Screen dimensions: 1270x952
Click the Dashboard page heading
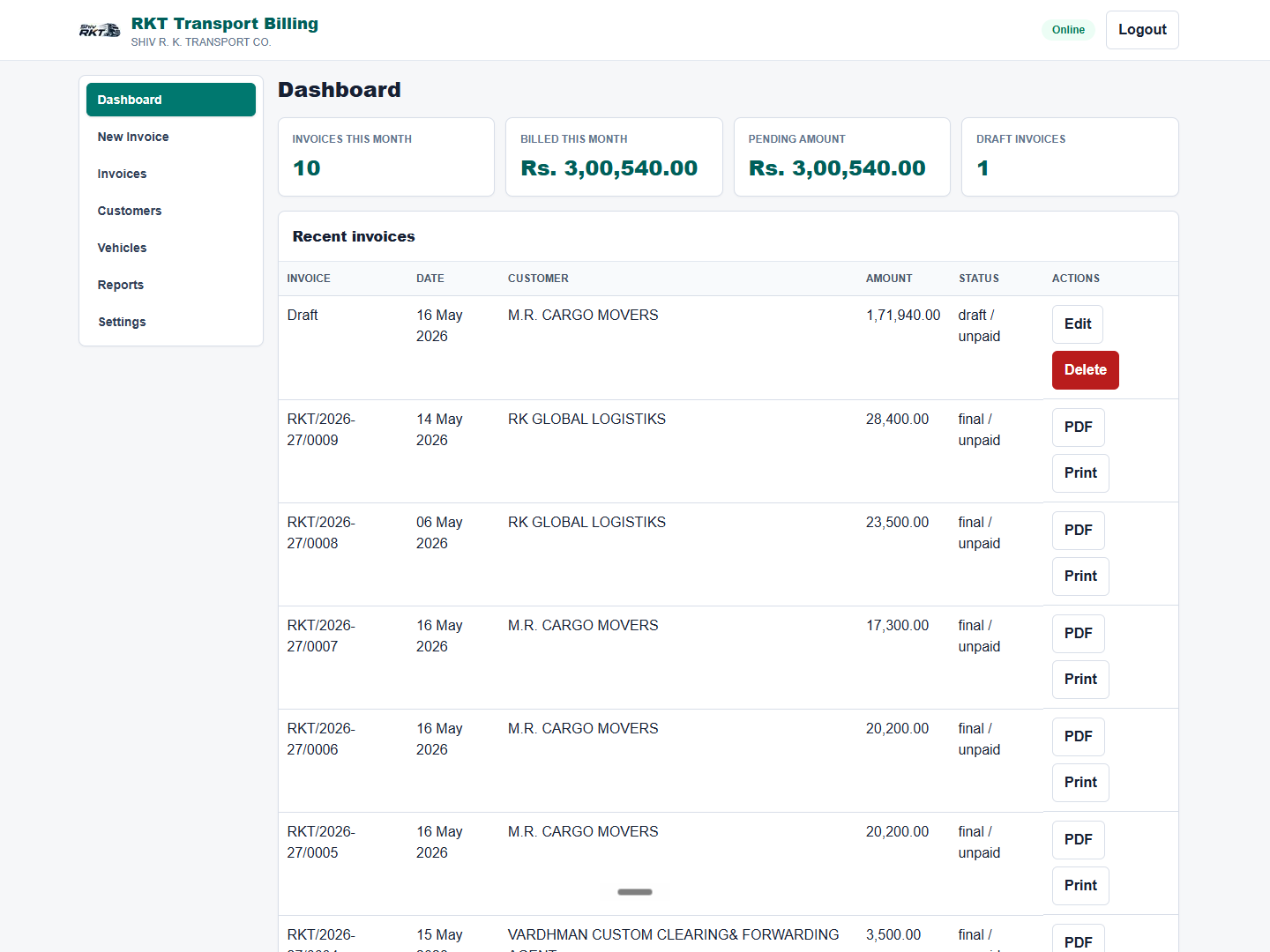coord(340,90)
